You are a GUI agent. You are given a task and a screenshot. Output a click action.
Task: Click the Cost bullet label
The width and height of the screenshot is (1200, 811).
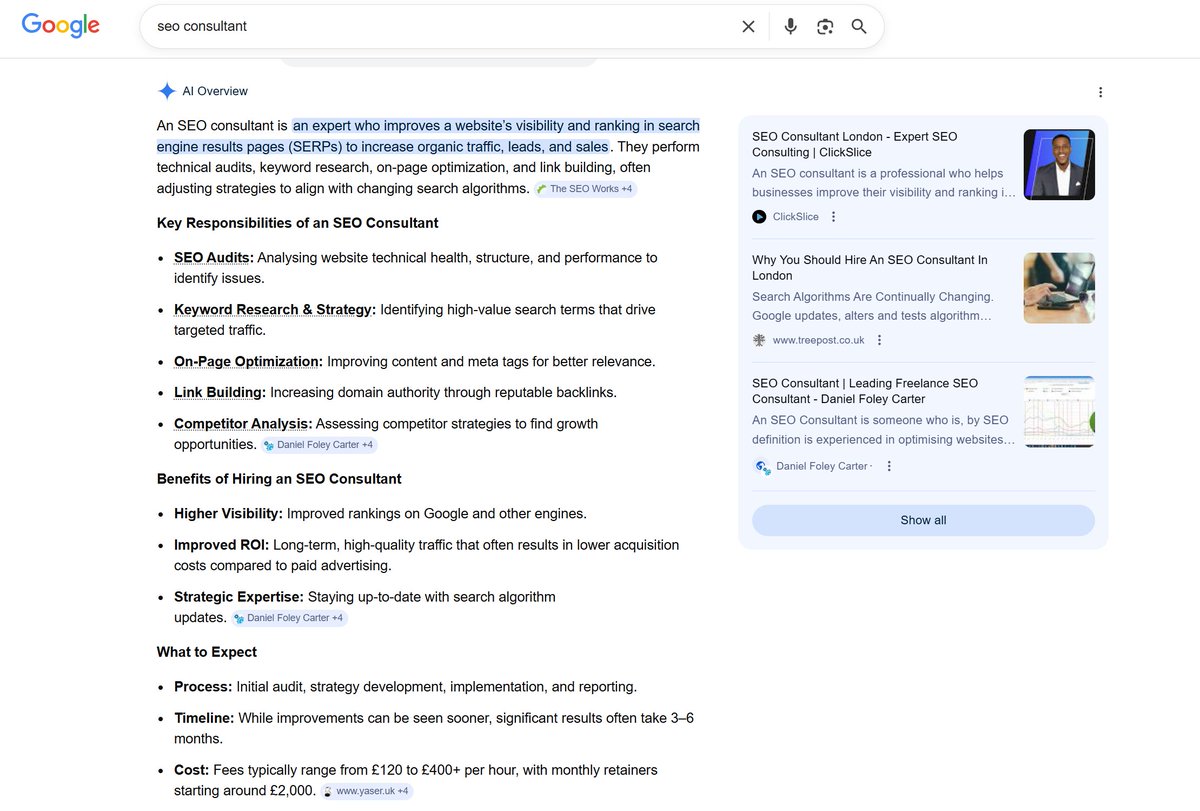coord(191,770)
